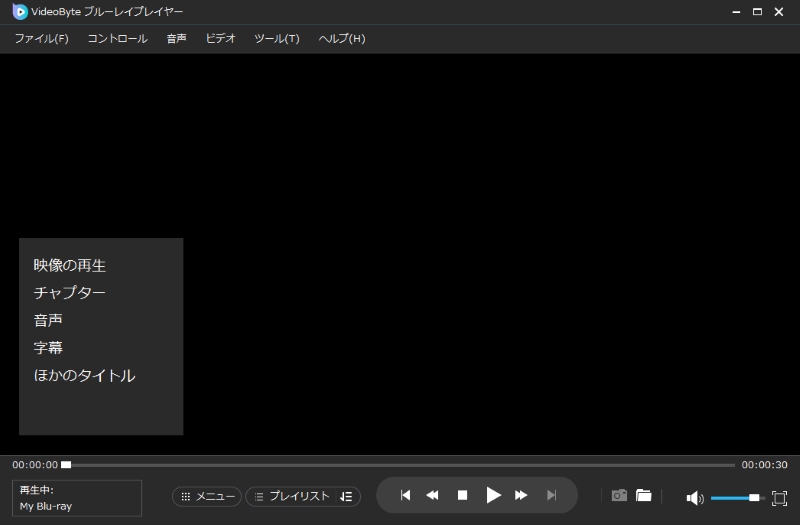Viewport: 800px width, 525px height.
Task: Open the snapshot folder icon
Action: coord(644,495)
